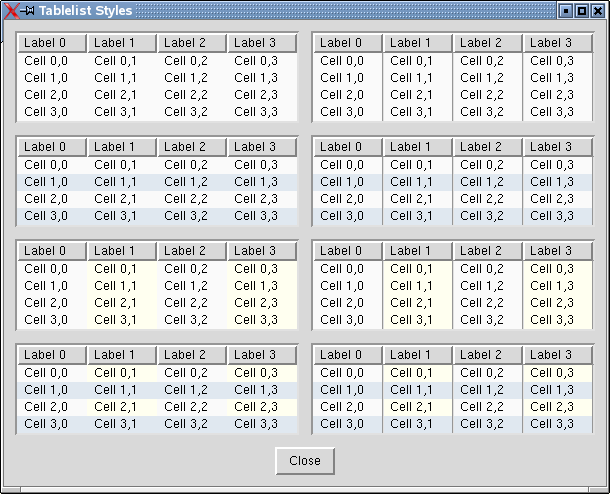This screenshot has width=610, height=494.
Task: Close window using title bar X button
Action: pos(597,11)
